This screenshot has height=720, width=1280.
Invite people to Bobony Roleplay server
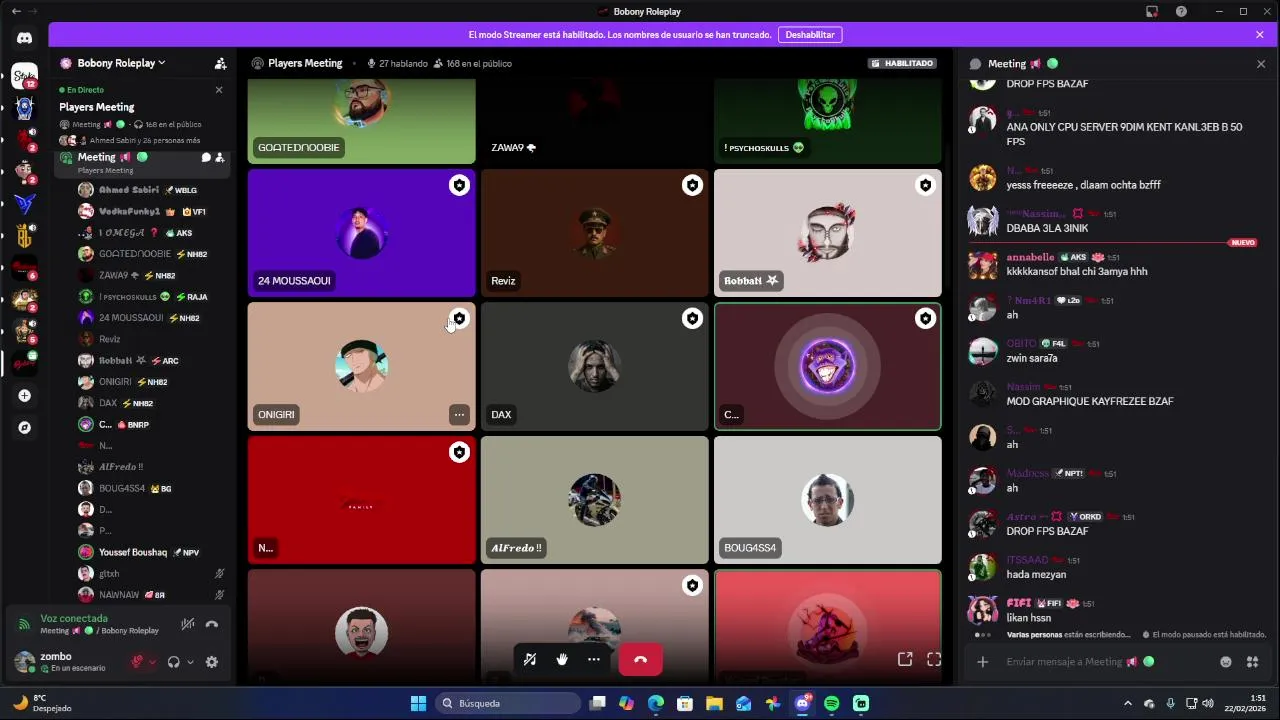[220, 63]
